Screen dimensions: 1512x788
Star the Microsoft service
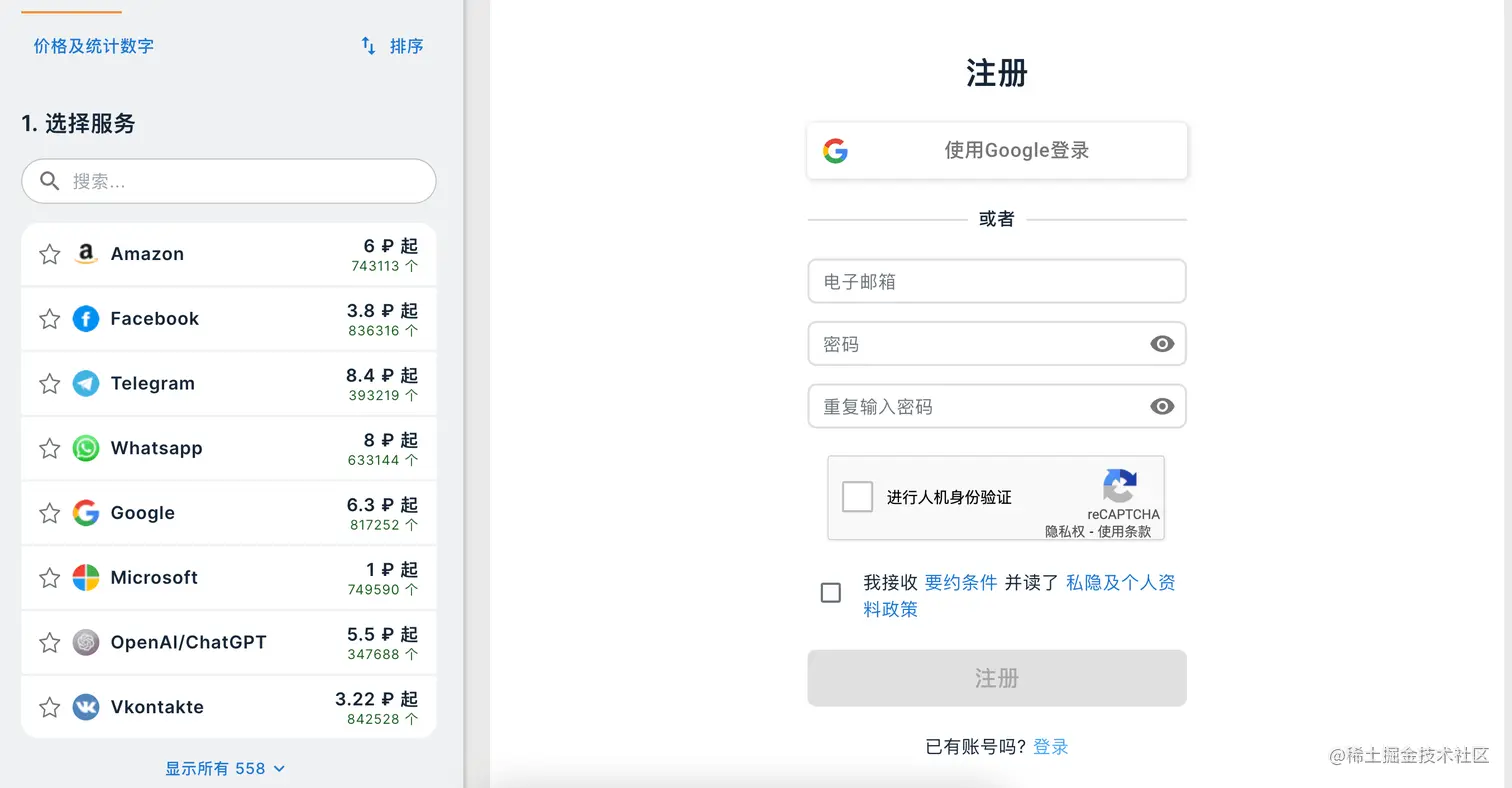click(x=49, y=578)
